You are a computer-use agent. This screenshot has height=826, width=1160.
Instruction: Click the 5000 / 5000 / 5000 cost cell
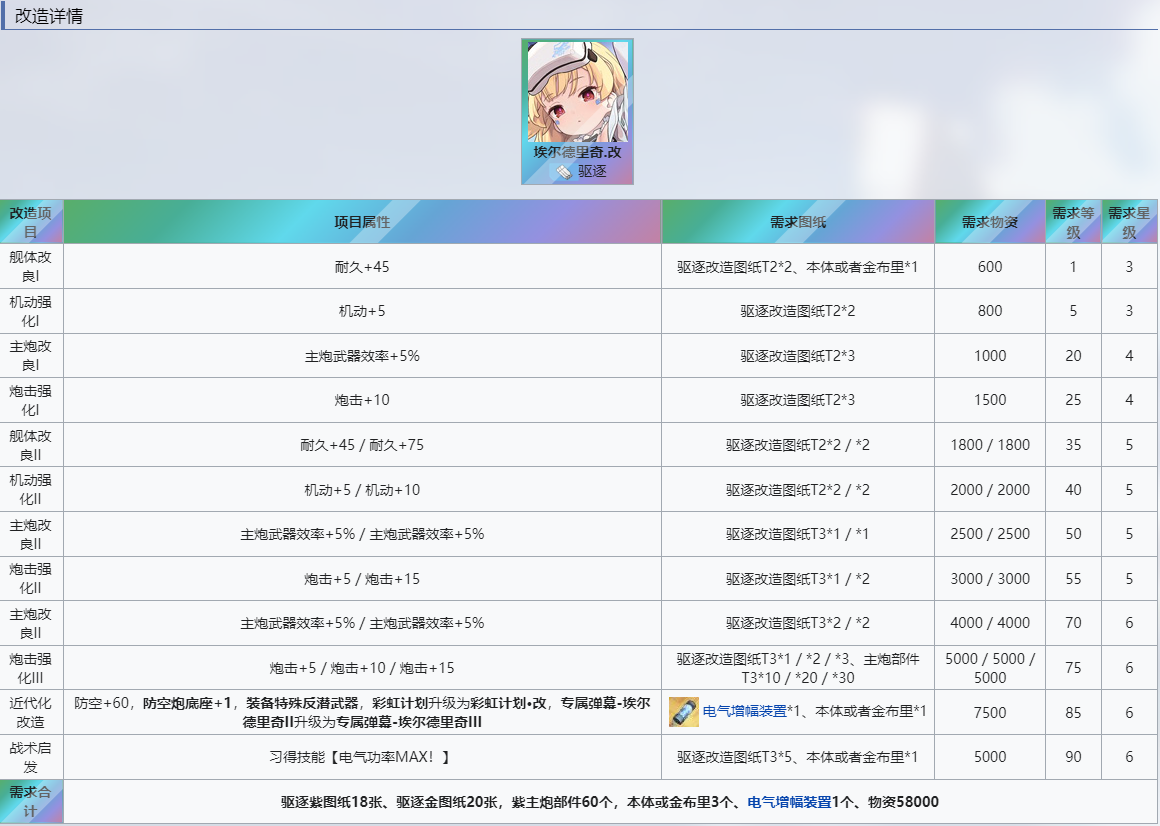tap(990, 668)
